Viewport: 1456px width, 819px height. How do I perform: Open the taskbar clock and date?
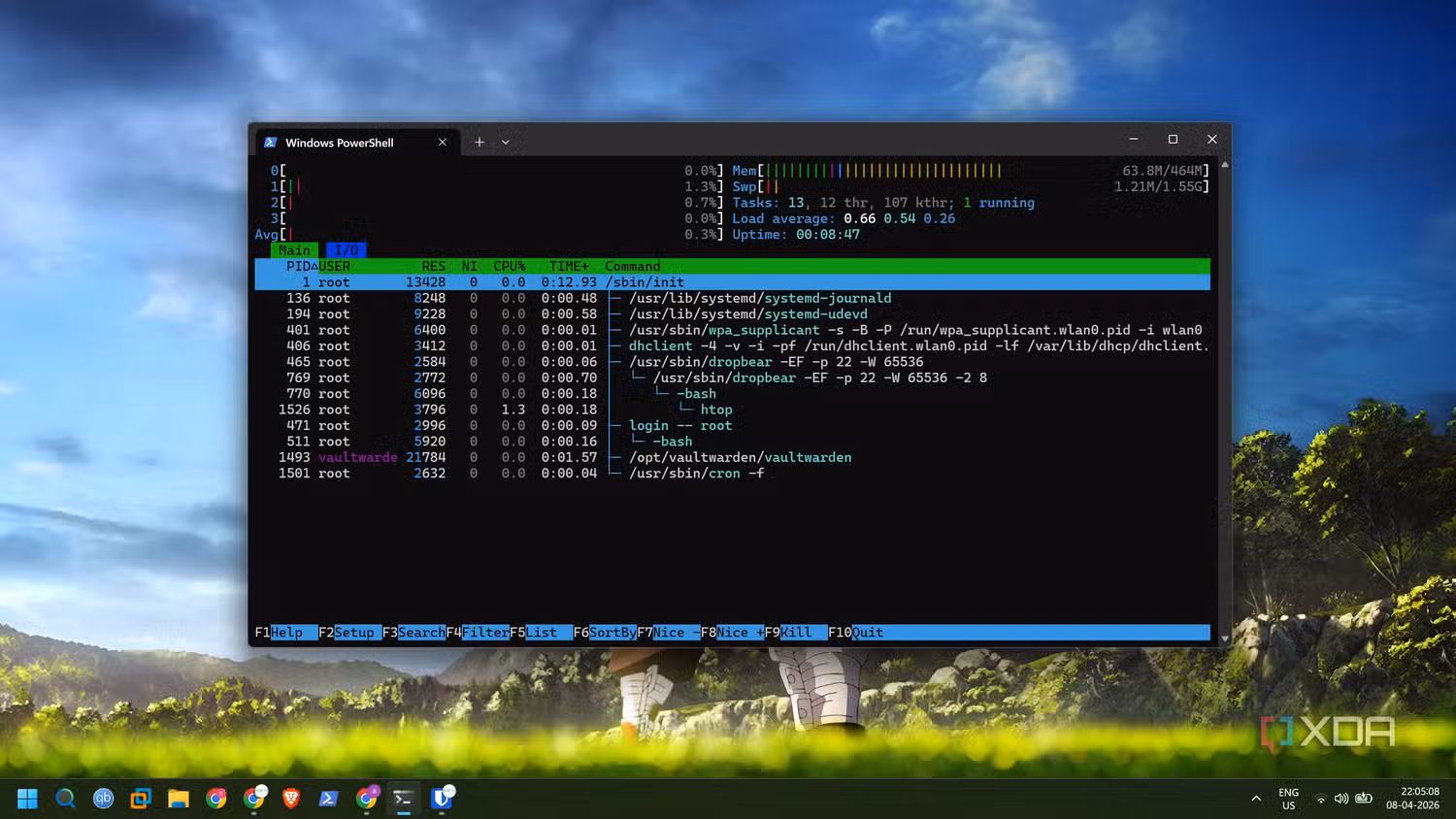[x=1413, y=799]
